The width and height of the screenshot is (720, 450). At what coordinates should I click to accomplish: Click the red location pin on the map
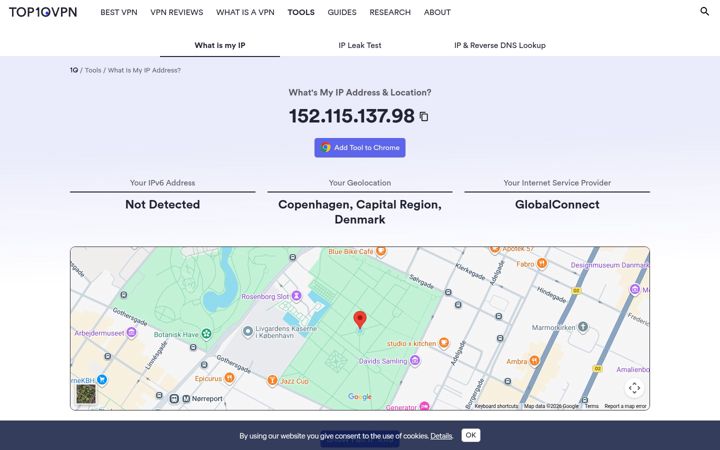pos(360,320)
